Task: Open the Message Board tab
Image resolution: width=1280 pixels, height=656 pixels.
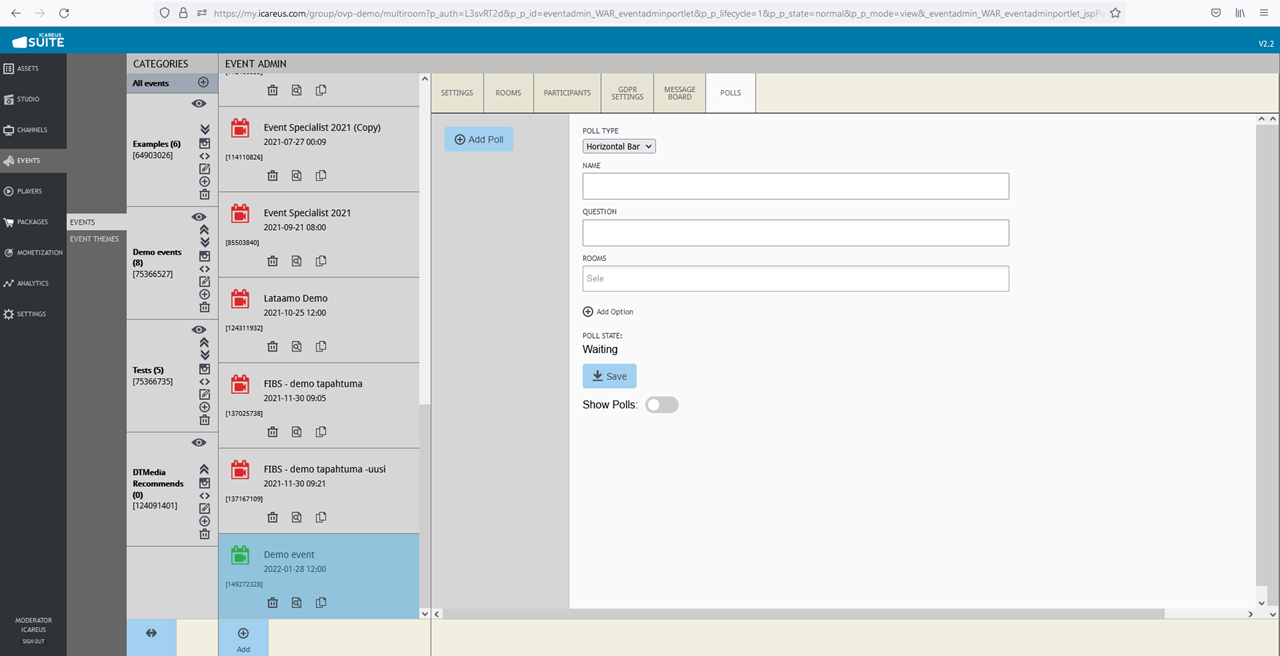Action: [679, 93]
